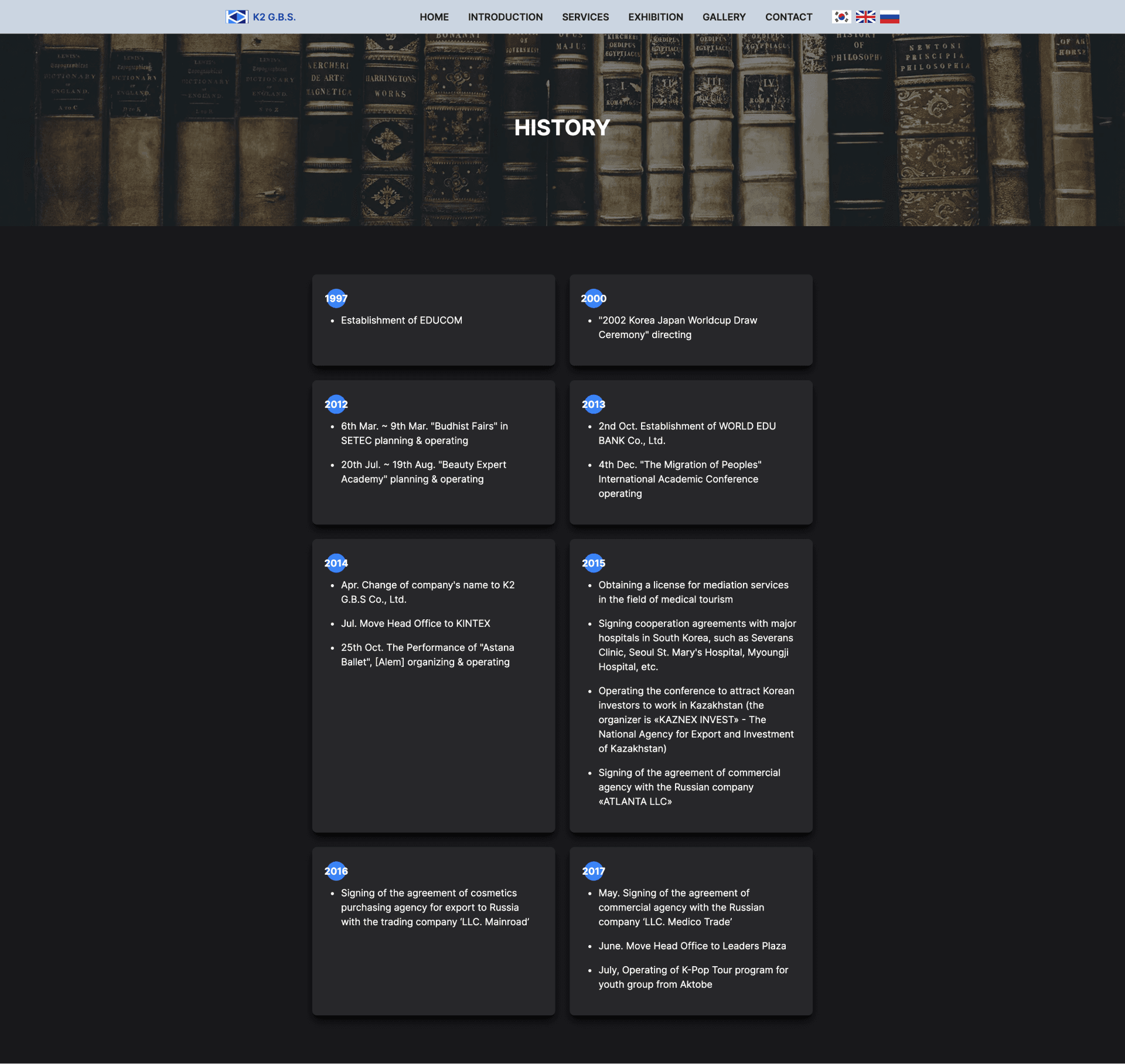Select the 'Budhist Fairs' in SETEC entry
Image resolution: width=1125 pixels, height=1064 pixels.
424,434
